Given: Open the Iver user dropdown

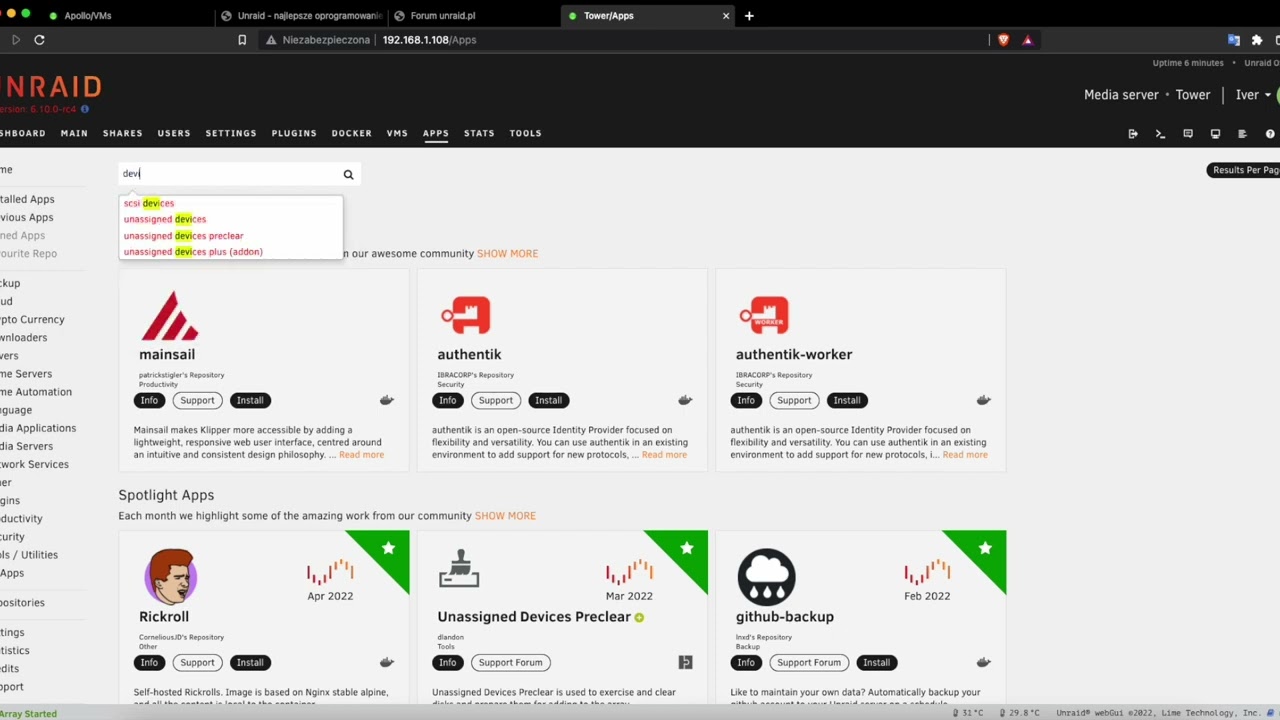Looking at the screenshot, I should pos(1253,95).
